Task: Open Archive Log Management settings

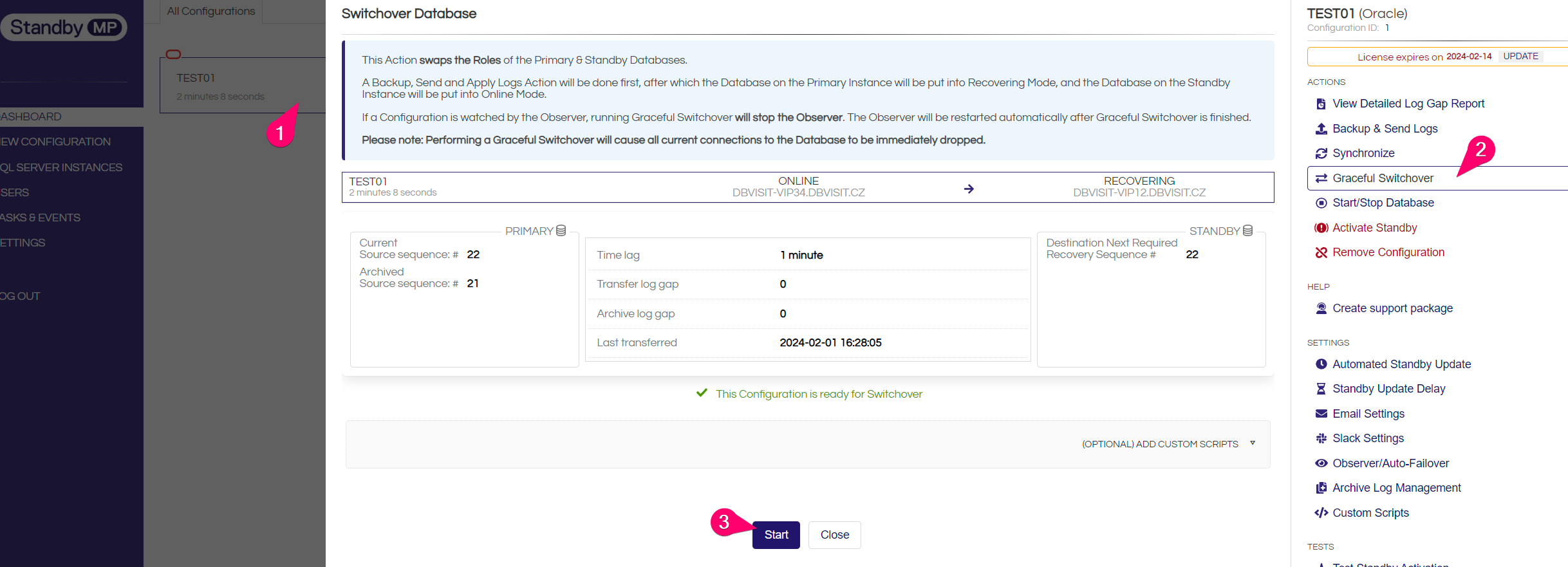Action: coord(1397,488)
